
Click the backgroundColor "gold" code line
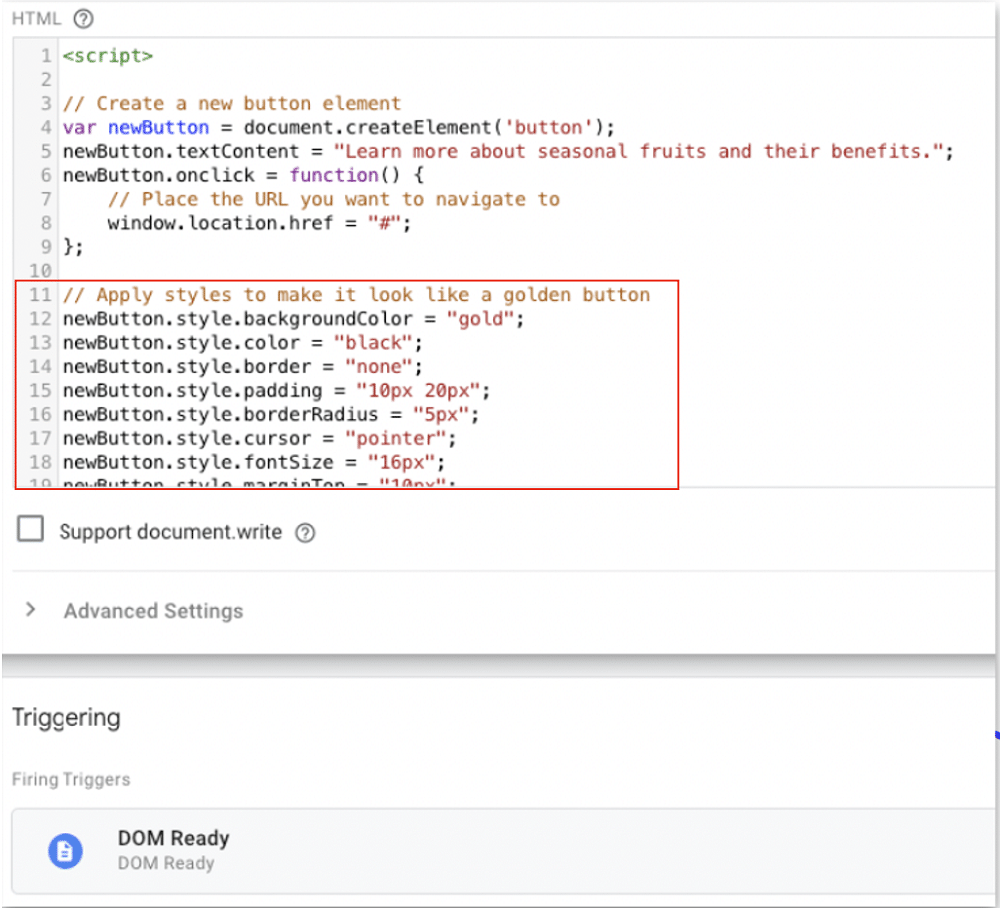[x=293, y=319]
